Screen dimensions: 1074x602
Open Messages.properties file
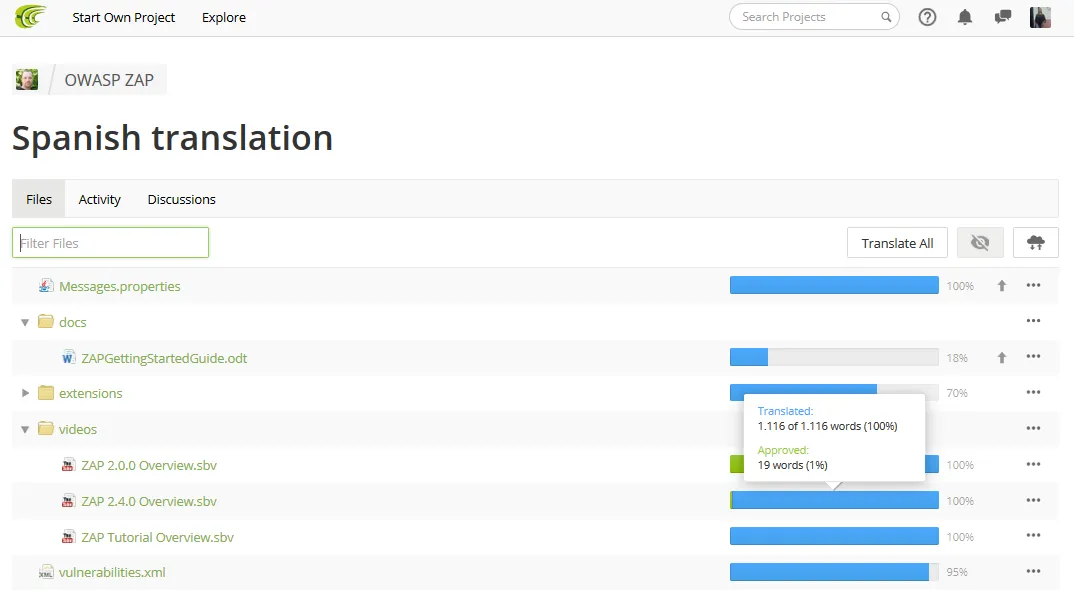(120, 286)
